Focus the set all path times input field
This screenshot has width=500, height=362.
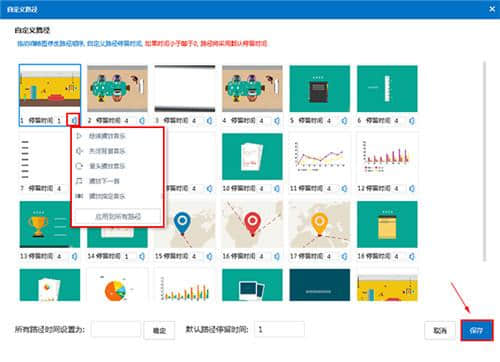pyautogui.click(x=116, y=329)
